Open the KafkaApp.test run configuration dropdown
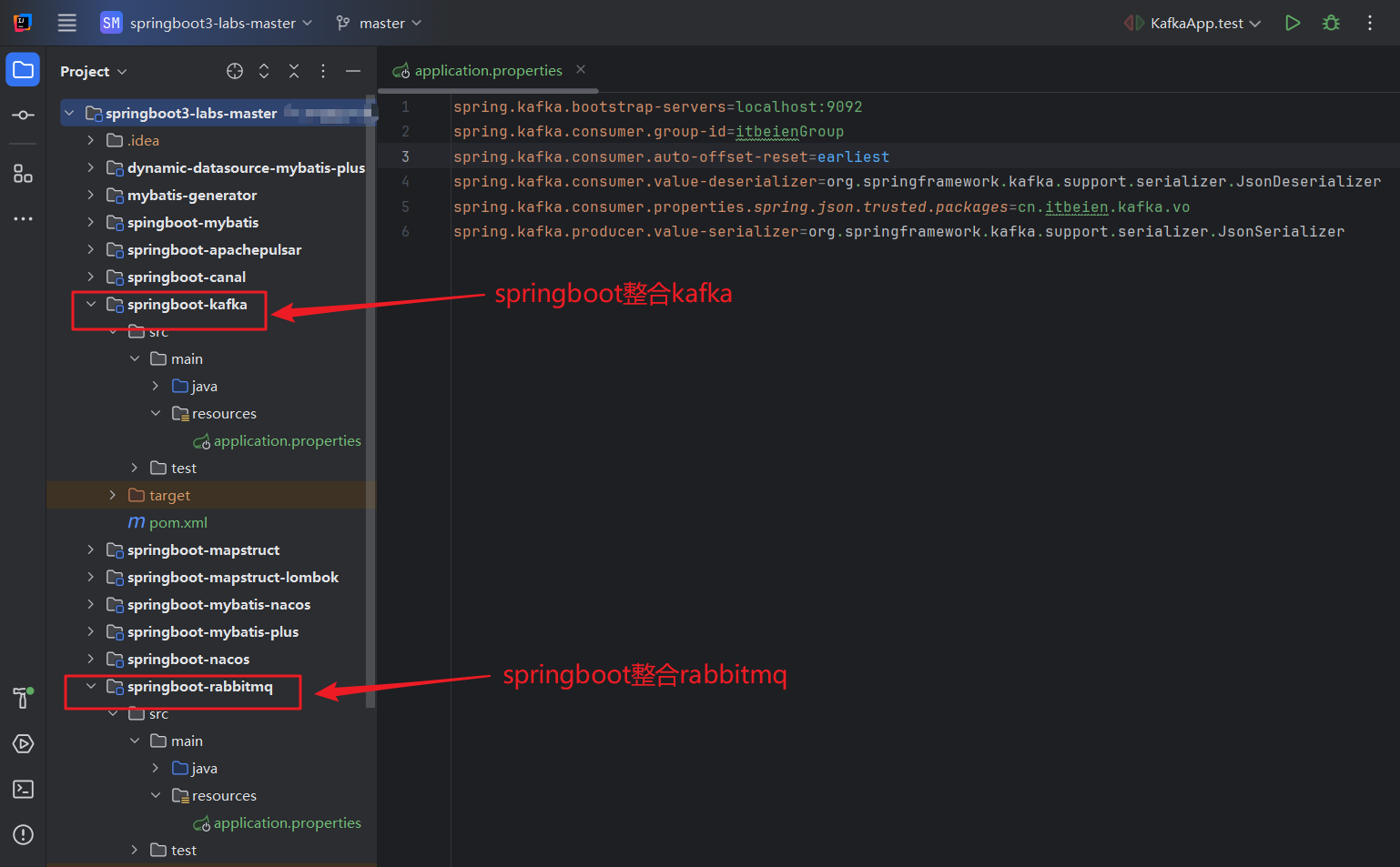 click(x=1194, y=23)
